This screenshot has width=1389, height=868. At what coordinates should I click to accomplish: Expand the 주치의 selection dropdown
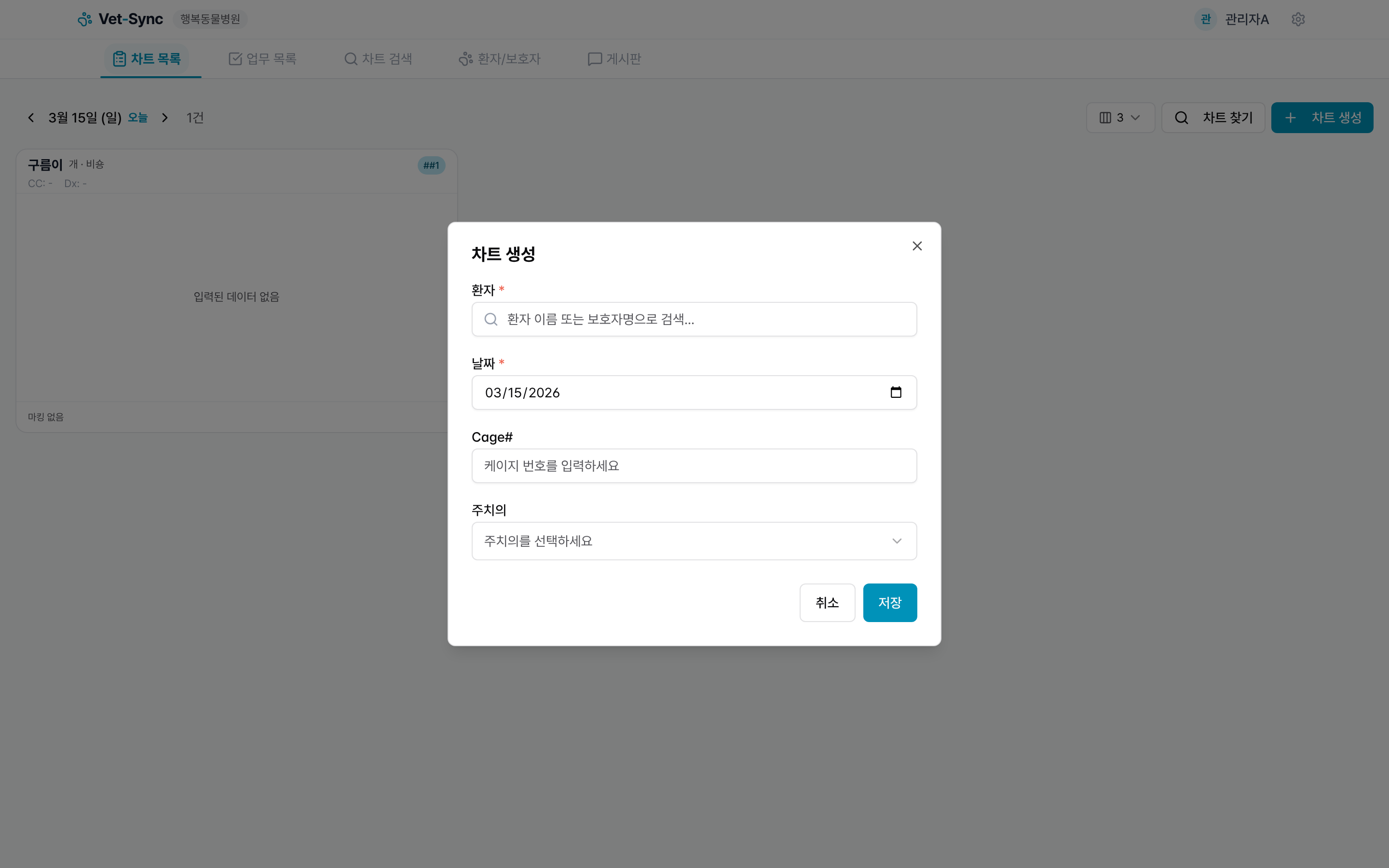694,541
